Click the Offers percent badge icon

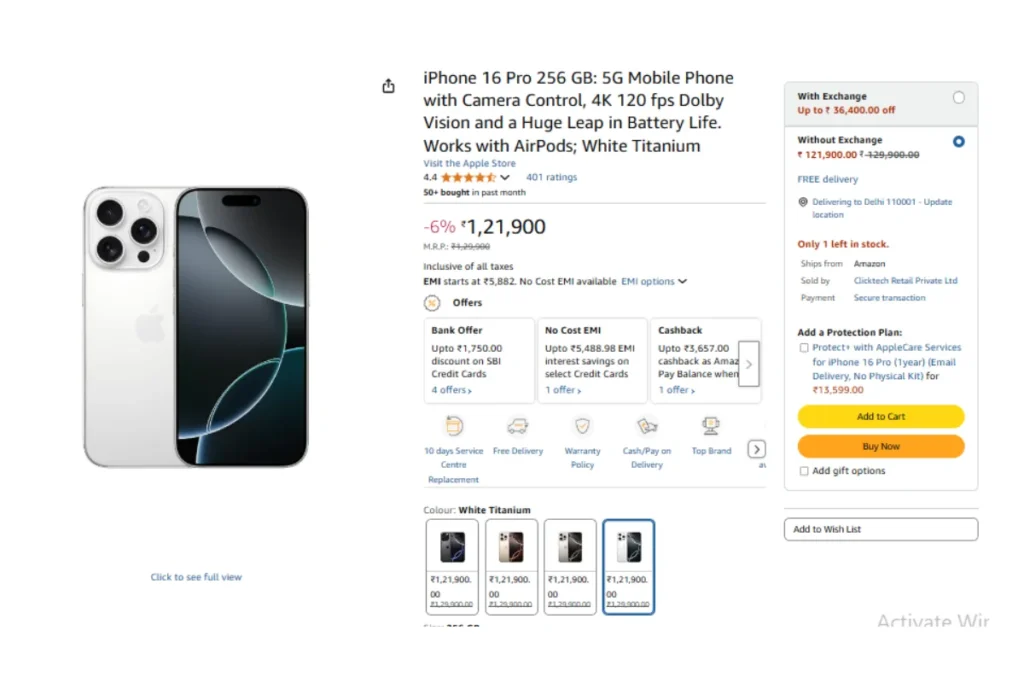[x=432, y=302]
